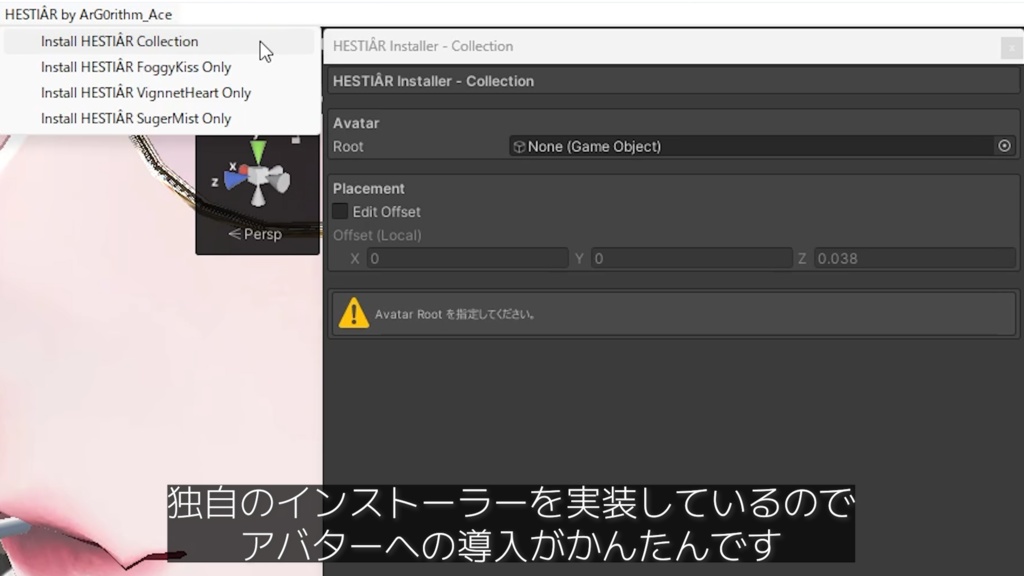Click the X offset input field
The height and width of the screenshot is (576, 1024).
coord(465,258)
